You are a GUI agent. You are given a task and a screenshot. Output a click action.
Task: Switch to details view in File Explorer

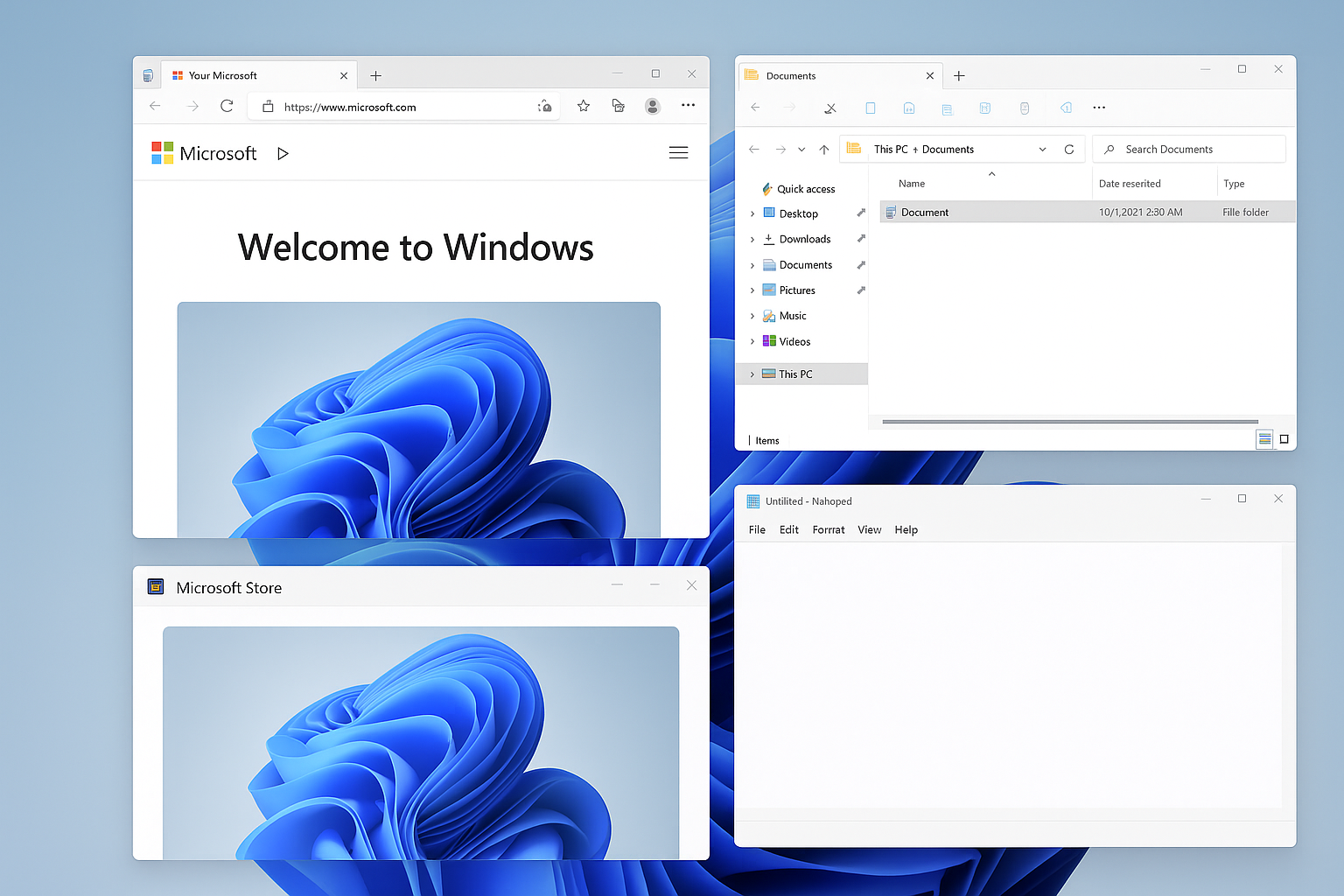coord(1264,439)
